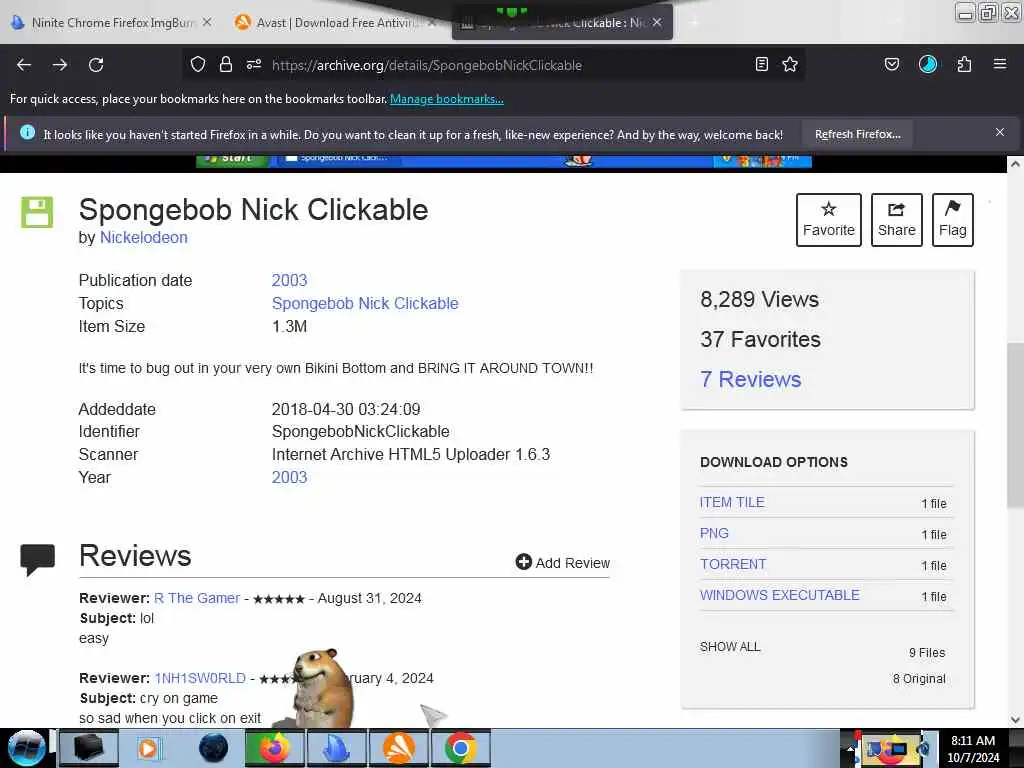Click the Identifier value SpongebobNickClickable
This screenshot has height=768, width=1024.
360,432
